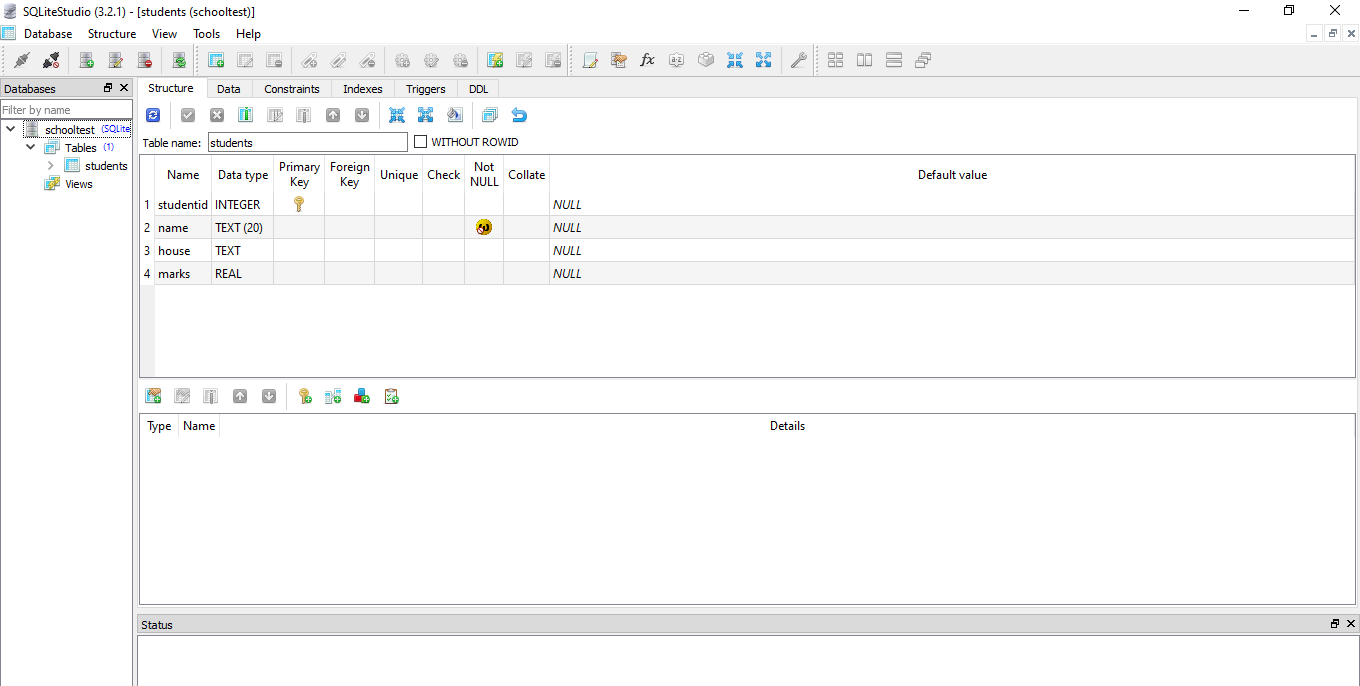
Task: Add a new column to the table
Action: [245, 114]
